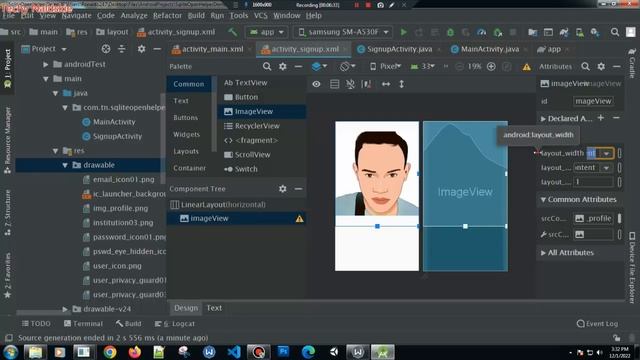Open Google Chrome from taskbar

coord(110,352)
